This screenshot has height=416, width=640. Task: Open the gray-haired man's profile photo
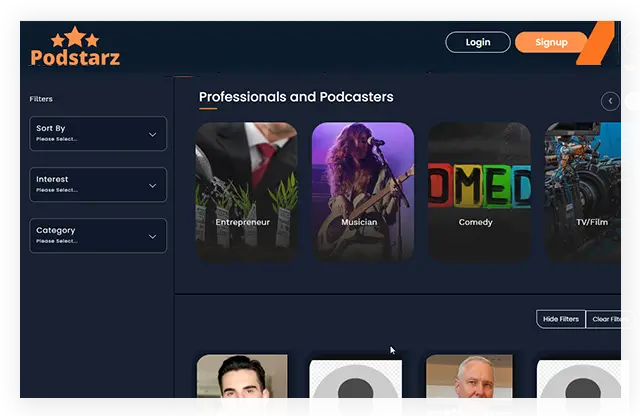tap(469, 376)
